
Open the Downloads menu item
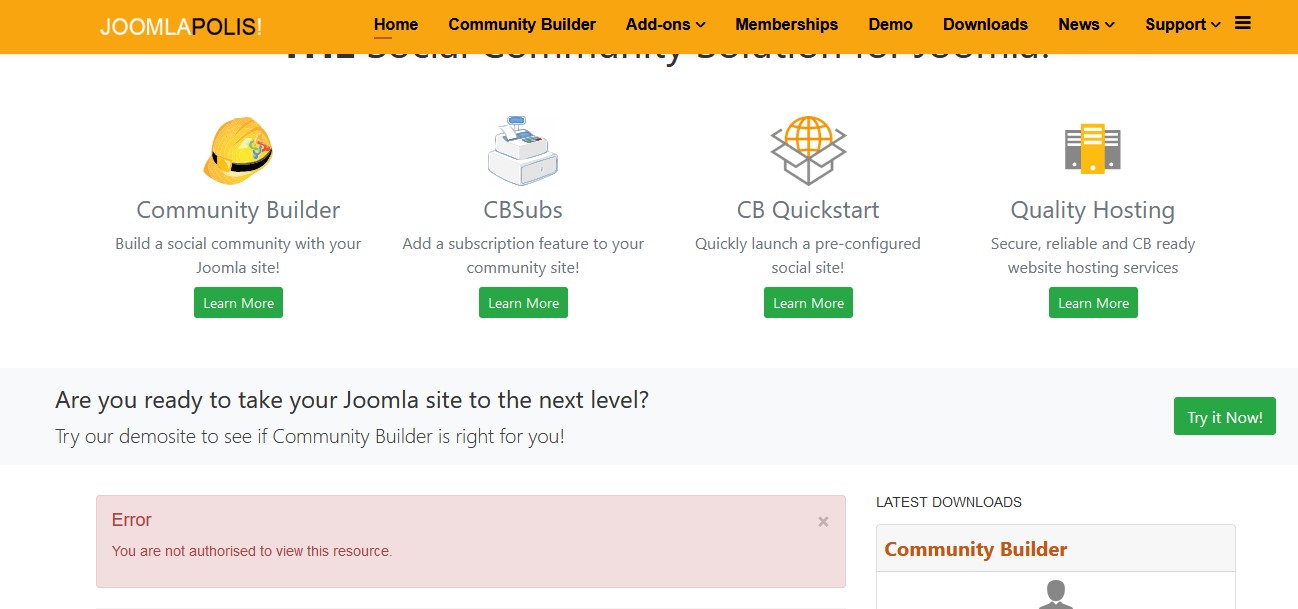tap(985, 24)
